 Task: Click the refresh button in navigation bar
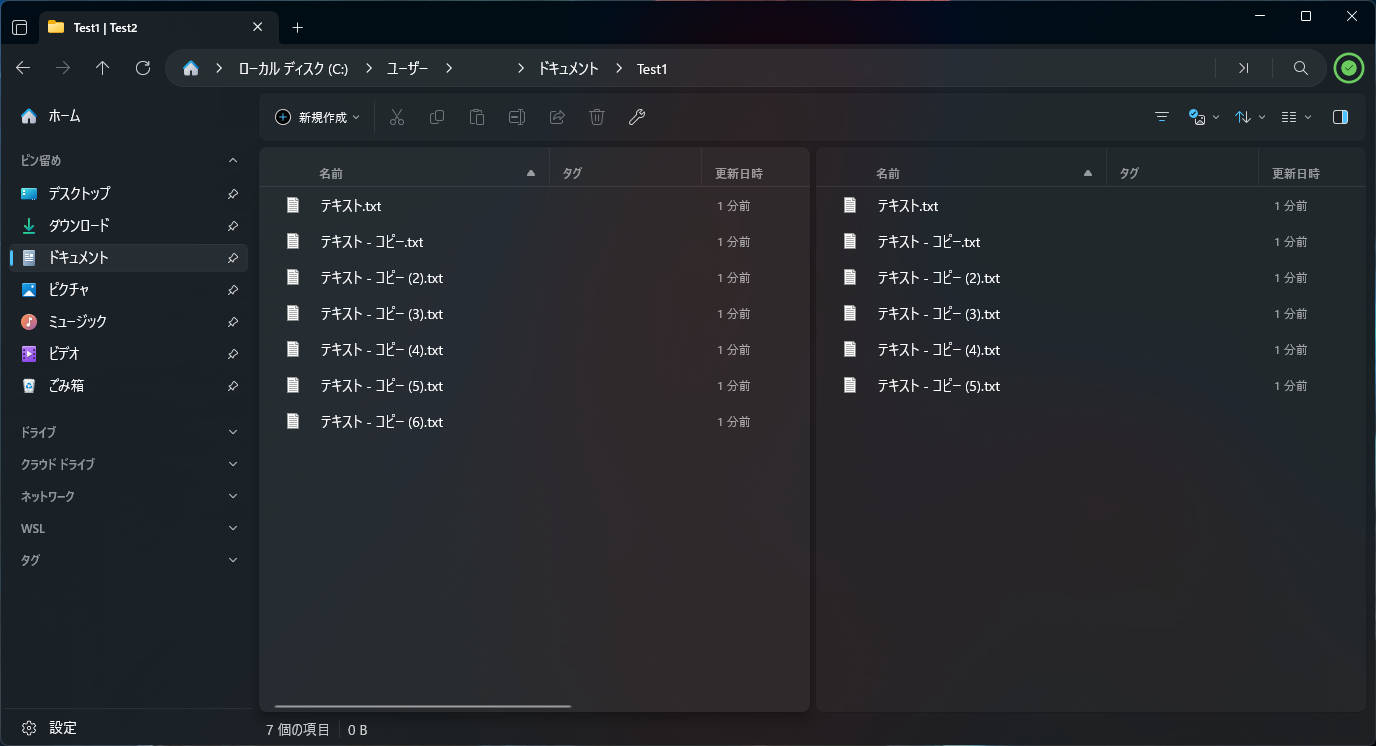(143, 68)
